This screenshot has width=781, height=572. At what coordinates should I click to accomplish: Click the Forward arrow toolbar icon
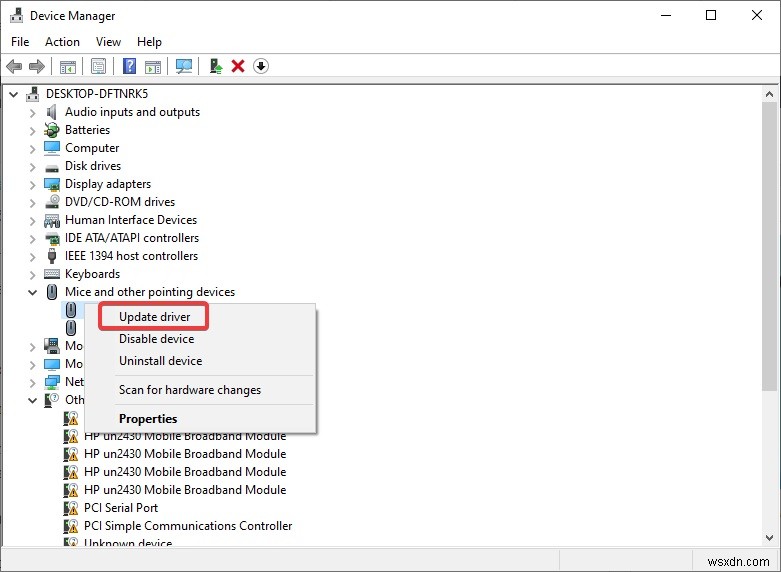pyautogui.click(x=37, y=66)
